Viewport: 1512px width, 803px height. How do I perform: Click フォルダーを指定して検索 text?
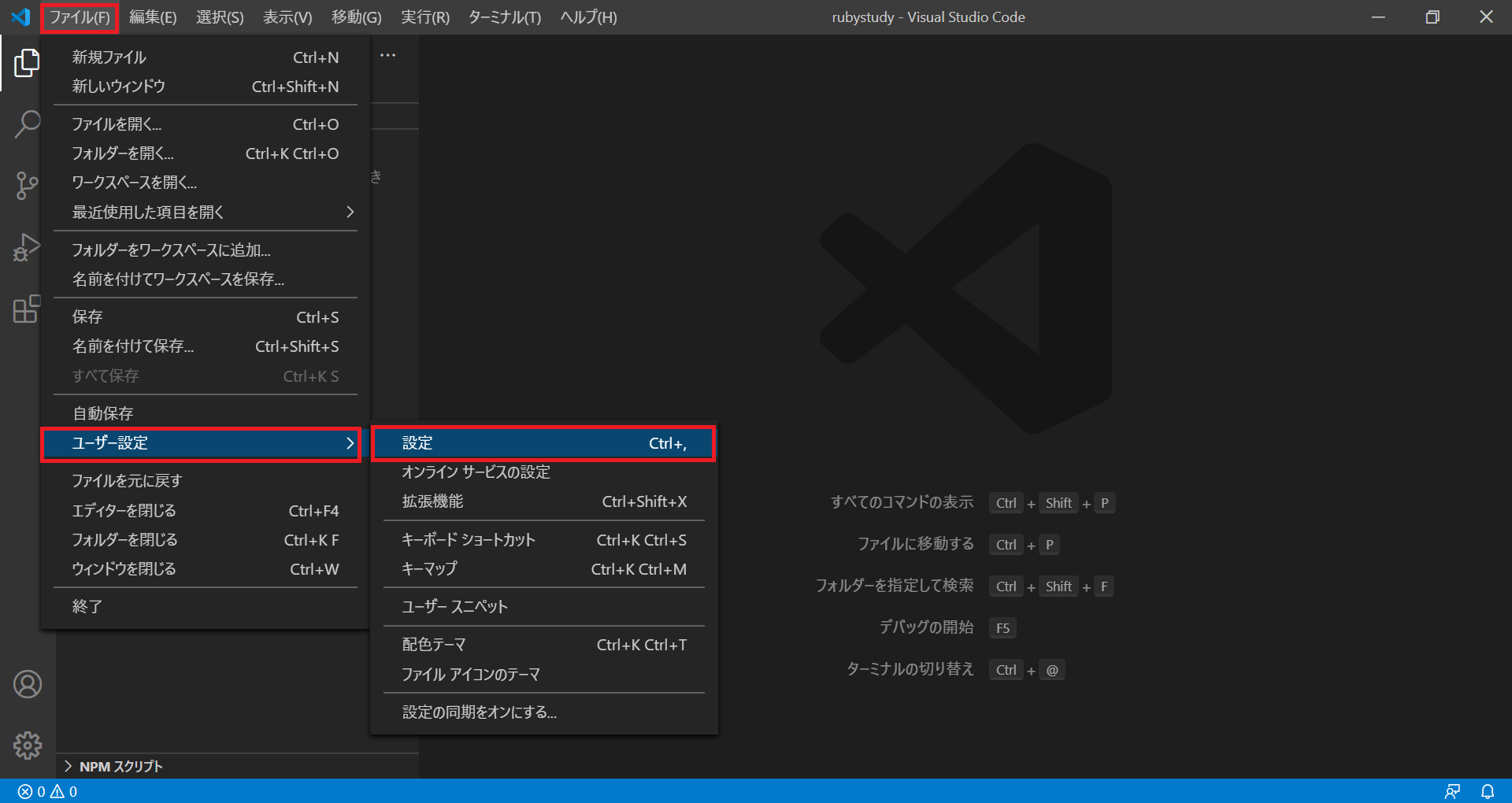895,586
